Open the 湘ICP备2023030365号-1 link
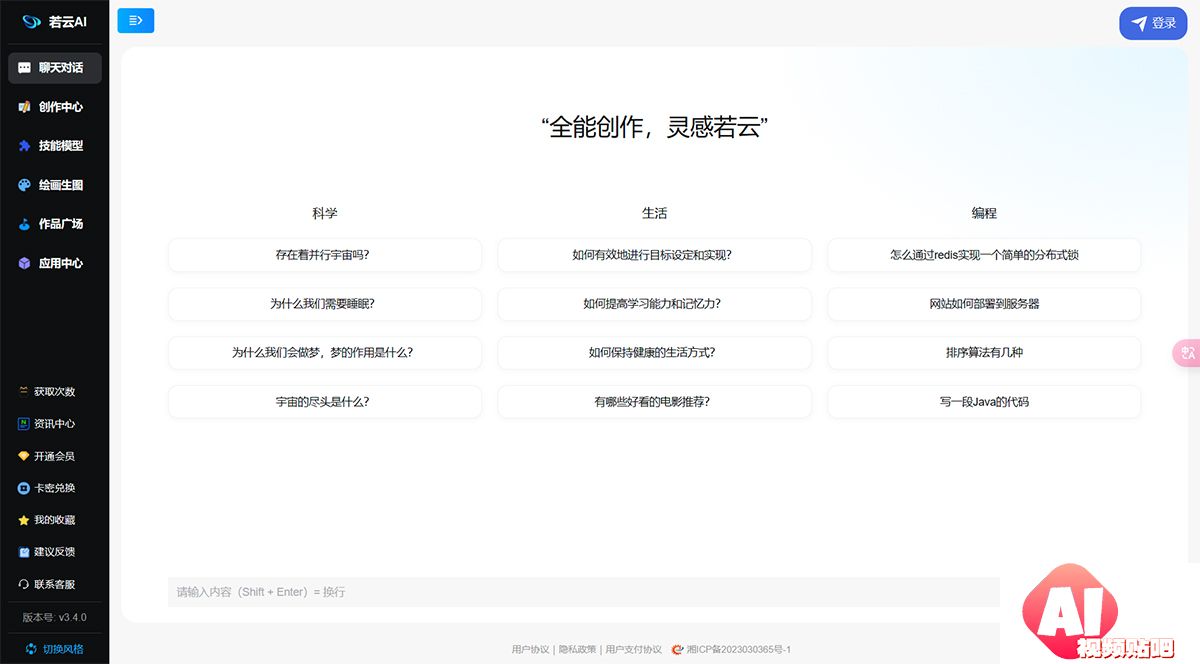This screenshot has width=1200, height=664. tap(738, 650)
